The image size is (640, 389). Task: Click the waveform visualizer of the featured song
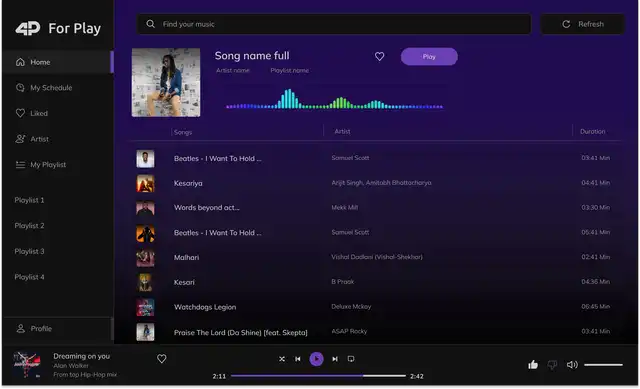[x=335, y=99]
